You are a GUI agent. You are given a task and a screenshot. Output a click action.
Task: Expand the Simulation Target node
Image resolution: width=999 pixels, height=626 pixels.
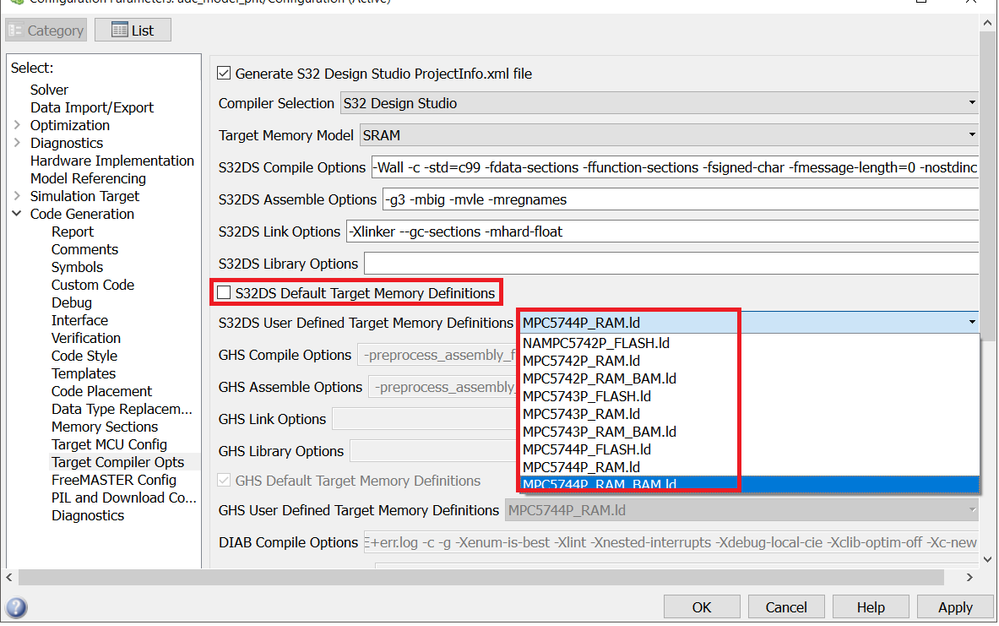pyautogui.click(x=17, y=196)
